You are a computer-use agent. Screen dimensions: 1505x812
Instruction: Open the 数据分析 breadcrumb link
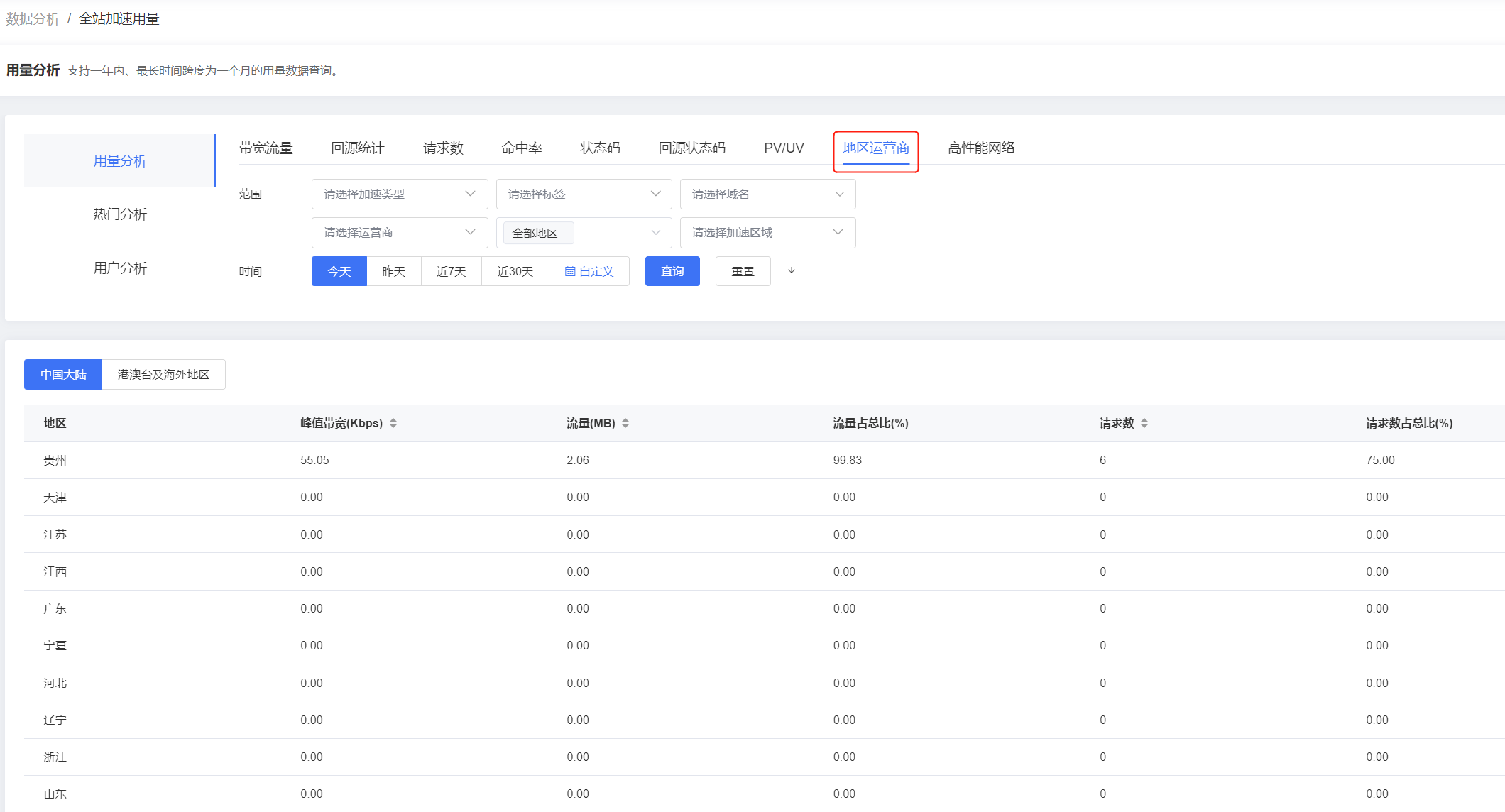[x=33, y=18]
